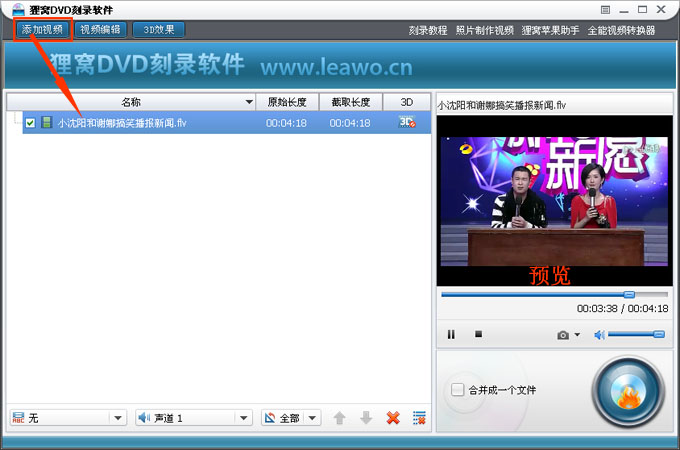Viewport: 680px width, 450px height.
Task: Click the preview title 小沈阳和谢娜搞笑播报新闻.flv
Action: point(501,105)
